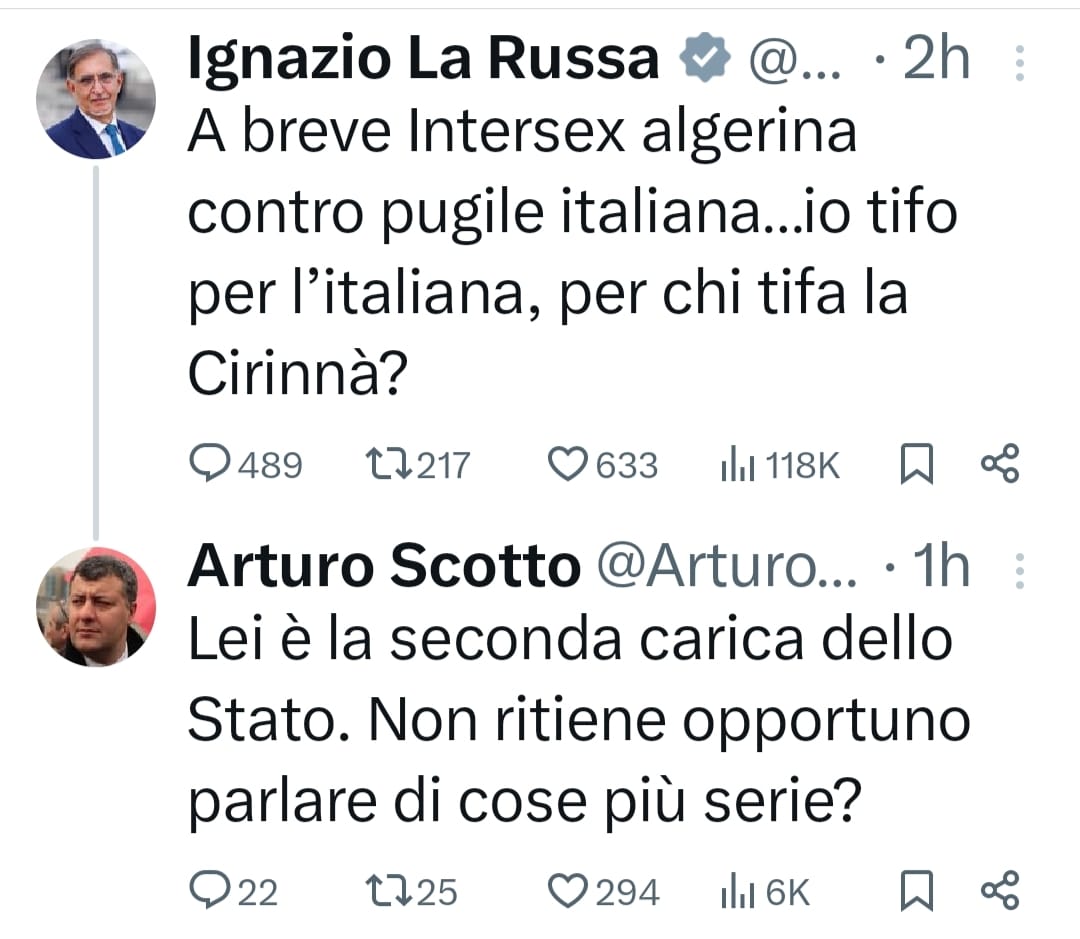View analytics of La Russa's 118K-view tweet
Screen dimensions: 1080x939
[x=736, y=465]
